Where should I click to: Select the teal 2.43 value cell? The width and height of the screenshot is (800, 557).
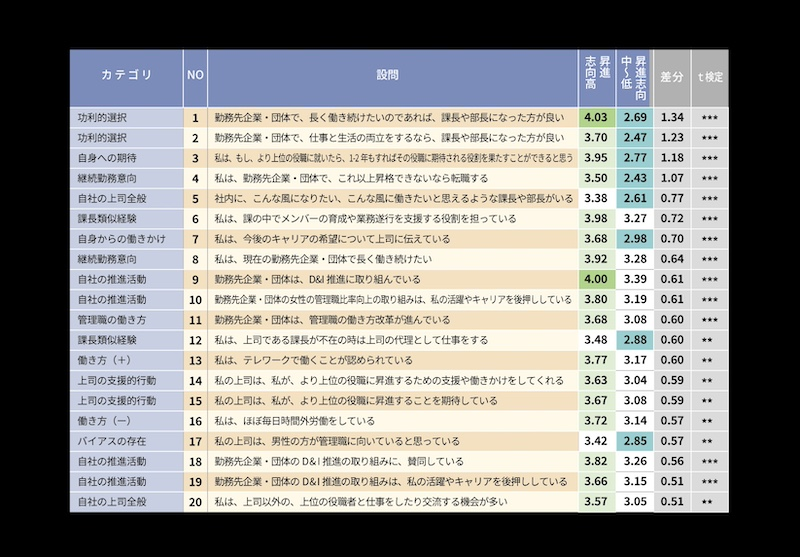tap(635, 178)
